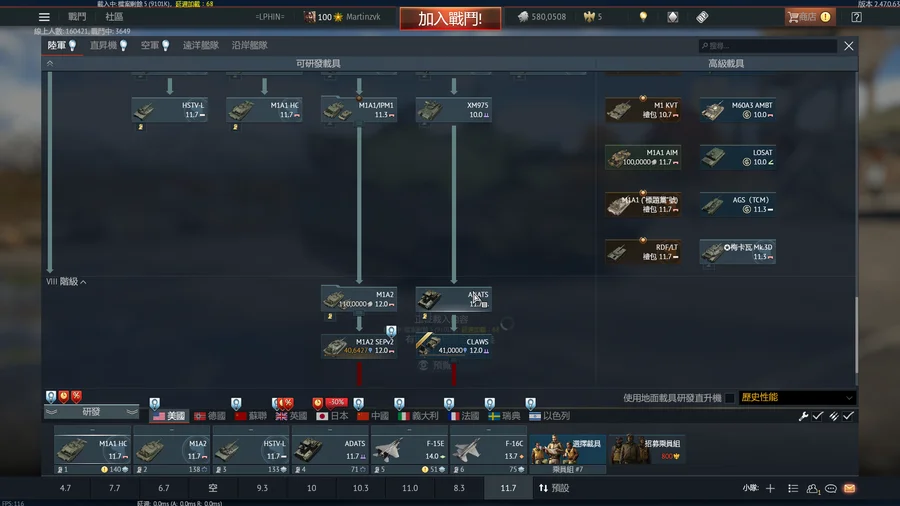This screenshot has width=900, height=506.
Task: Click the blue talisman badge on M1A2 SEPv2
Action: tap(391, 331)
